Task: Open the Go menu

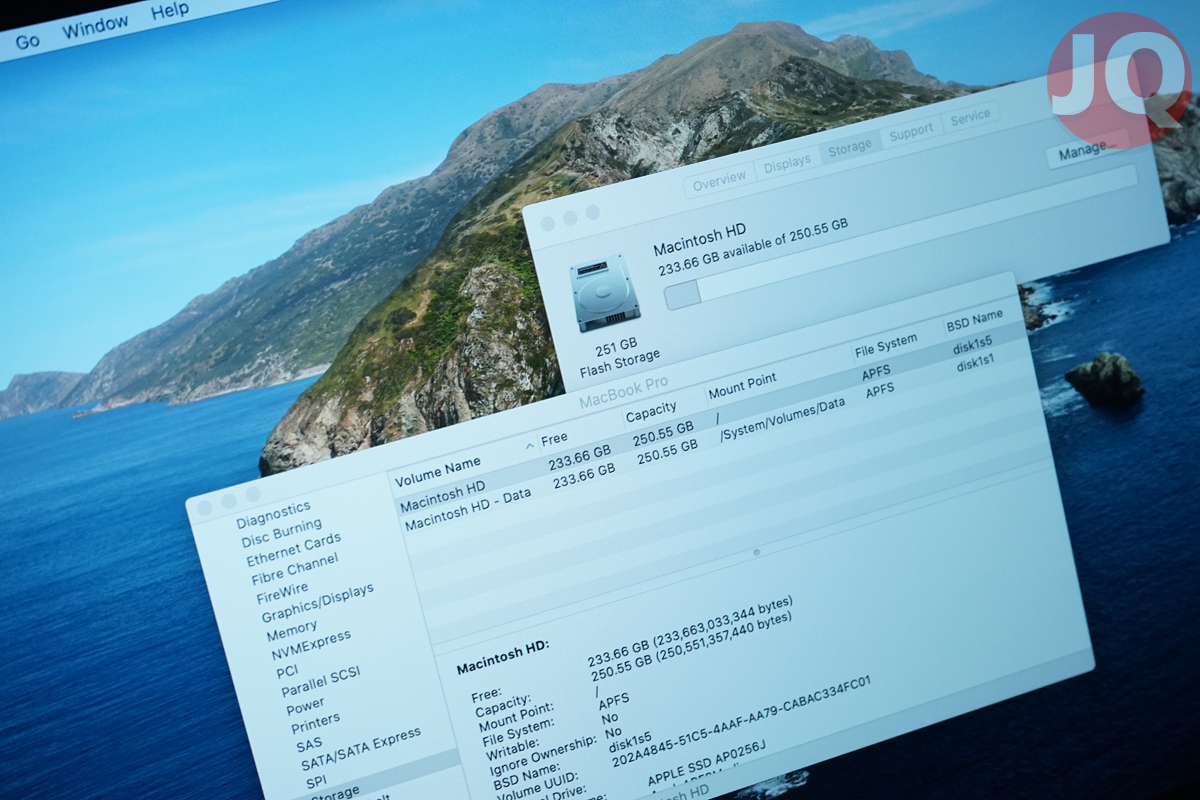Action: [x=27, y=40]
